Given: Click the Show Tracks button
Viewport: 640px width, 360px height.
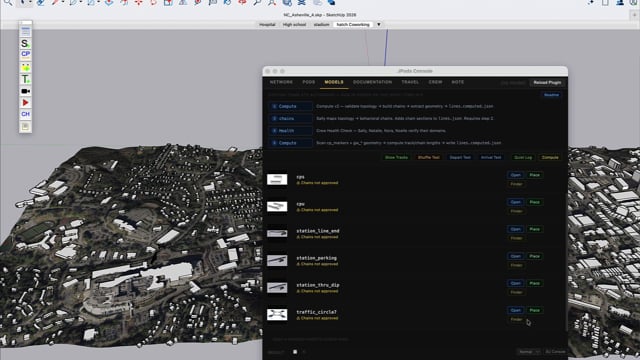Looking at the screenshot, I should click(396, 157).
